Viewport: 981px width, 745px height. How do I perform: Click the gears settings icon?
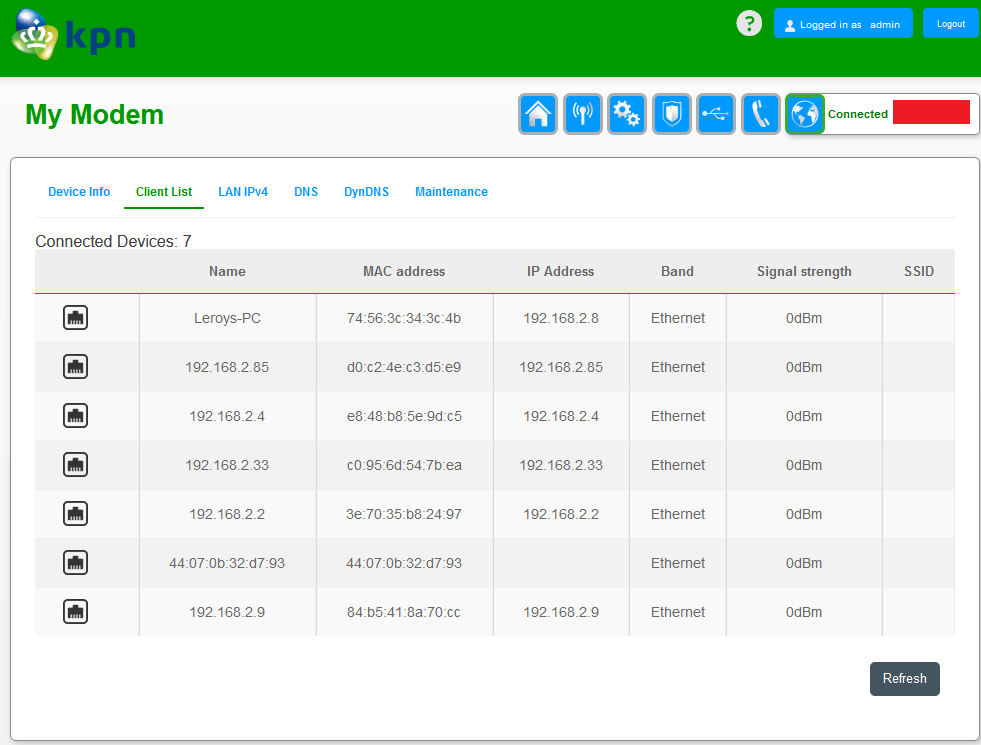tap(627, 114)
